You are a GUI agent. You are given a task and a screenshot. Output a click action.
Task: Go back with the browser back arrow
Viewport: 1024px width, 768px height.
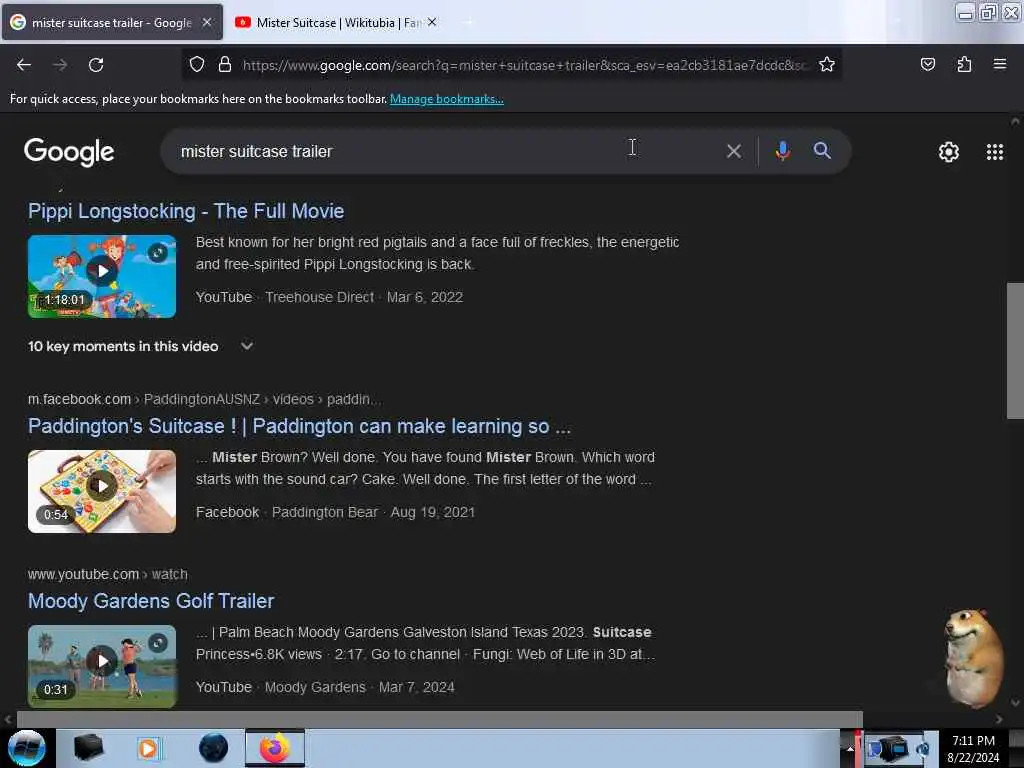click(24, 65)
